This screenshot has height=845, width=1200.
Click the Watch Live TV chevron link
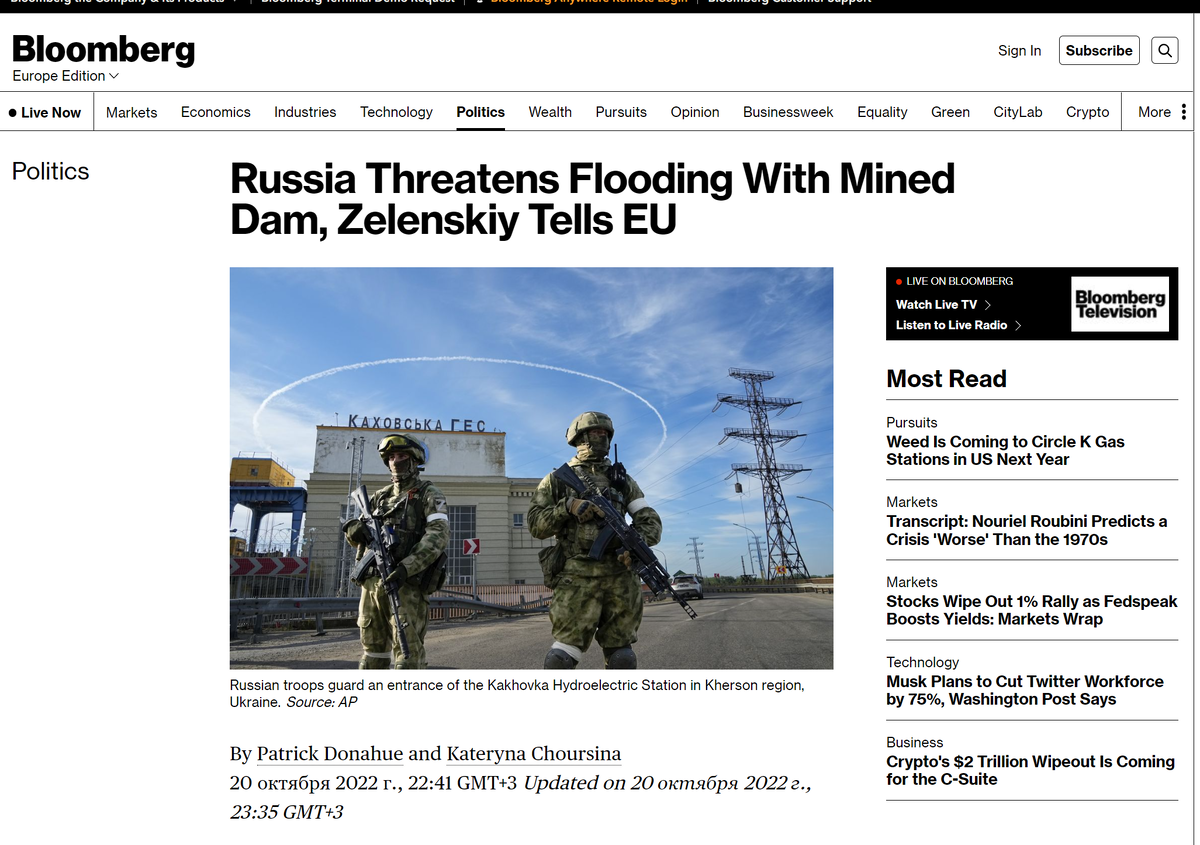pos(943,304)
